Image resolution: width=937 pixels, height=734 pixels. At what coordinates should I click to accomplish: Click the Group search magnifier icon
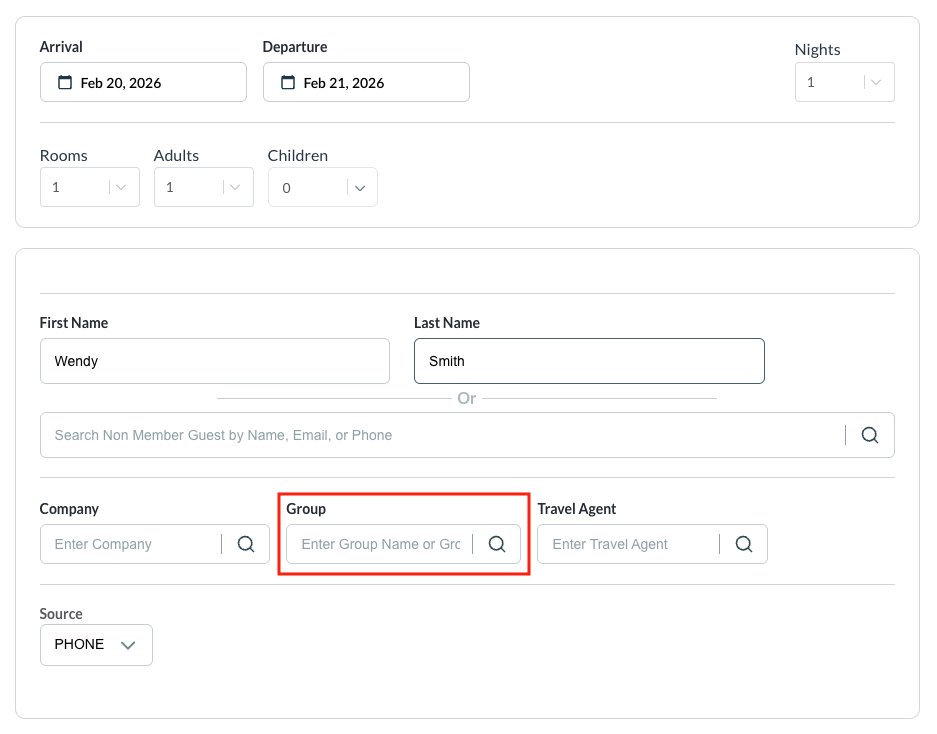[497, 544]
